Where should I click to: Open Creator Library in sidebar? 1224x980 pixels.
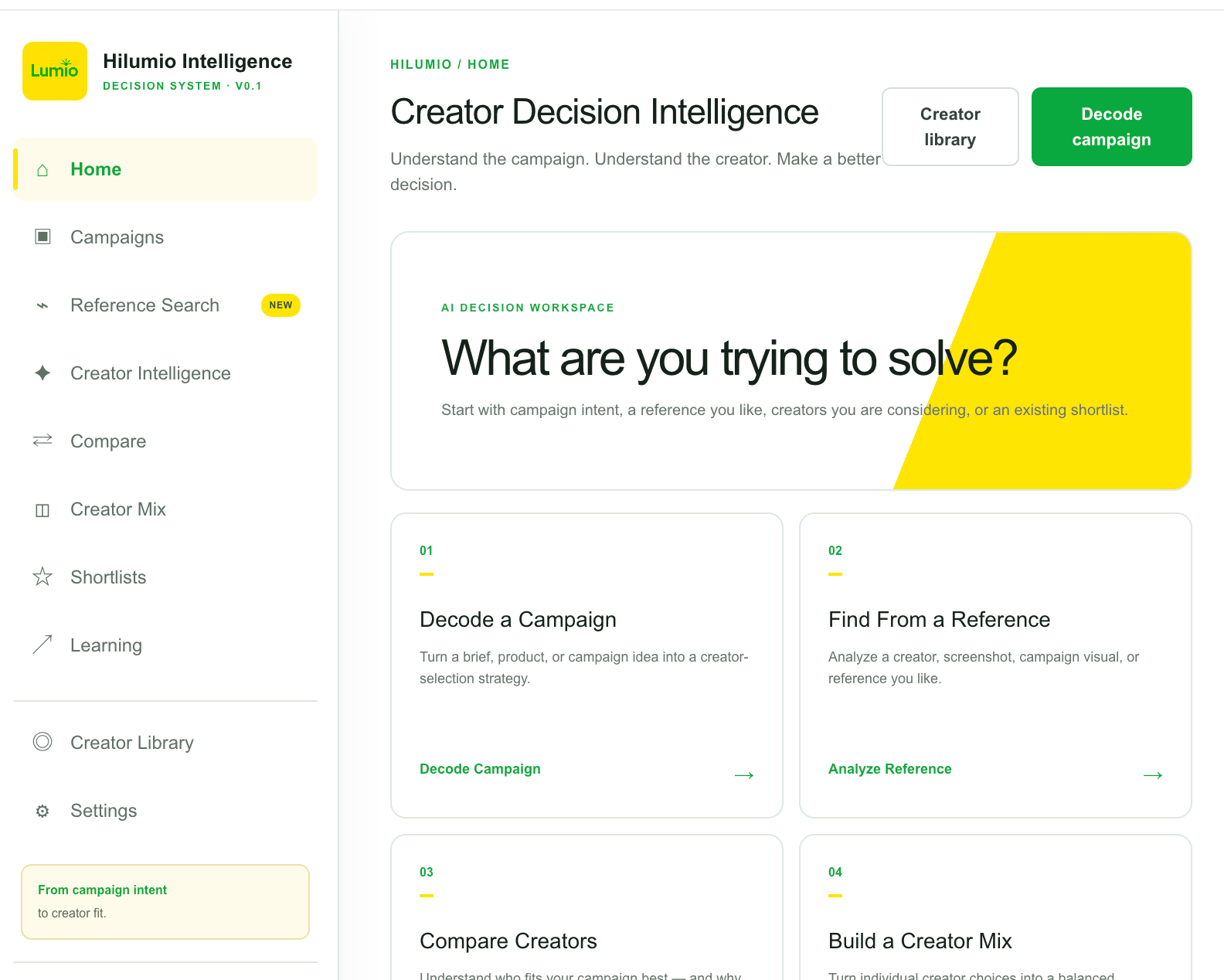tap(165, 743)
